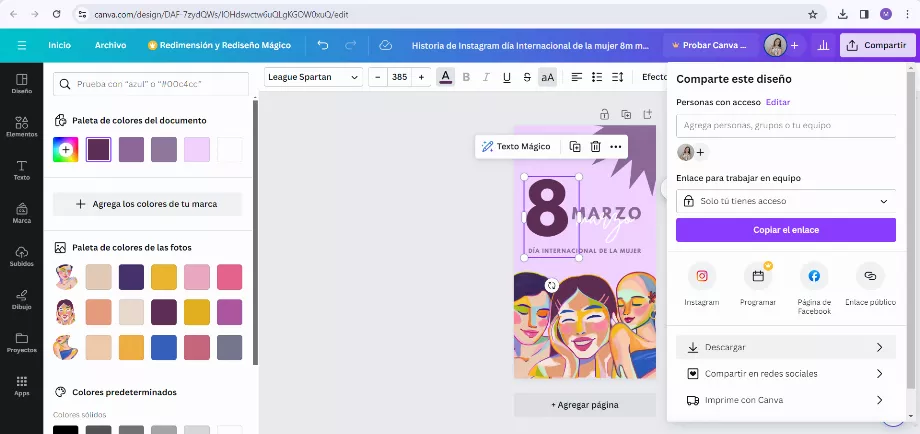This screenshot has height=434, width=920.
Task: Open the text alignment icon
Action: click(x=577, y=77)
